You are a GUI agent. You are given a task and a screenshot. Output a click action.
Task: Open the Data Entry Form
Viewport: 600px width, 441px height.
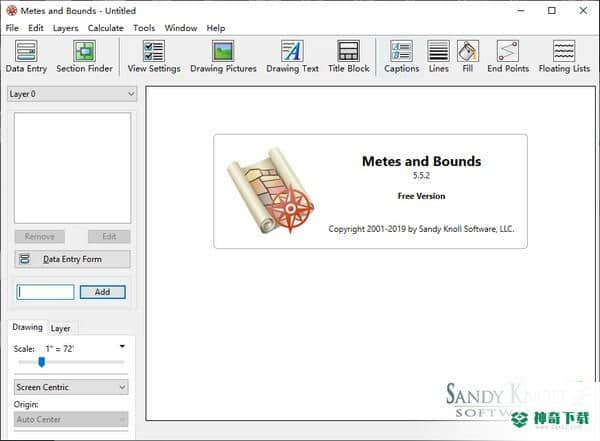(72, 259)
